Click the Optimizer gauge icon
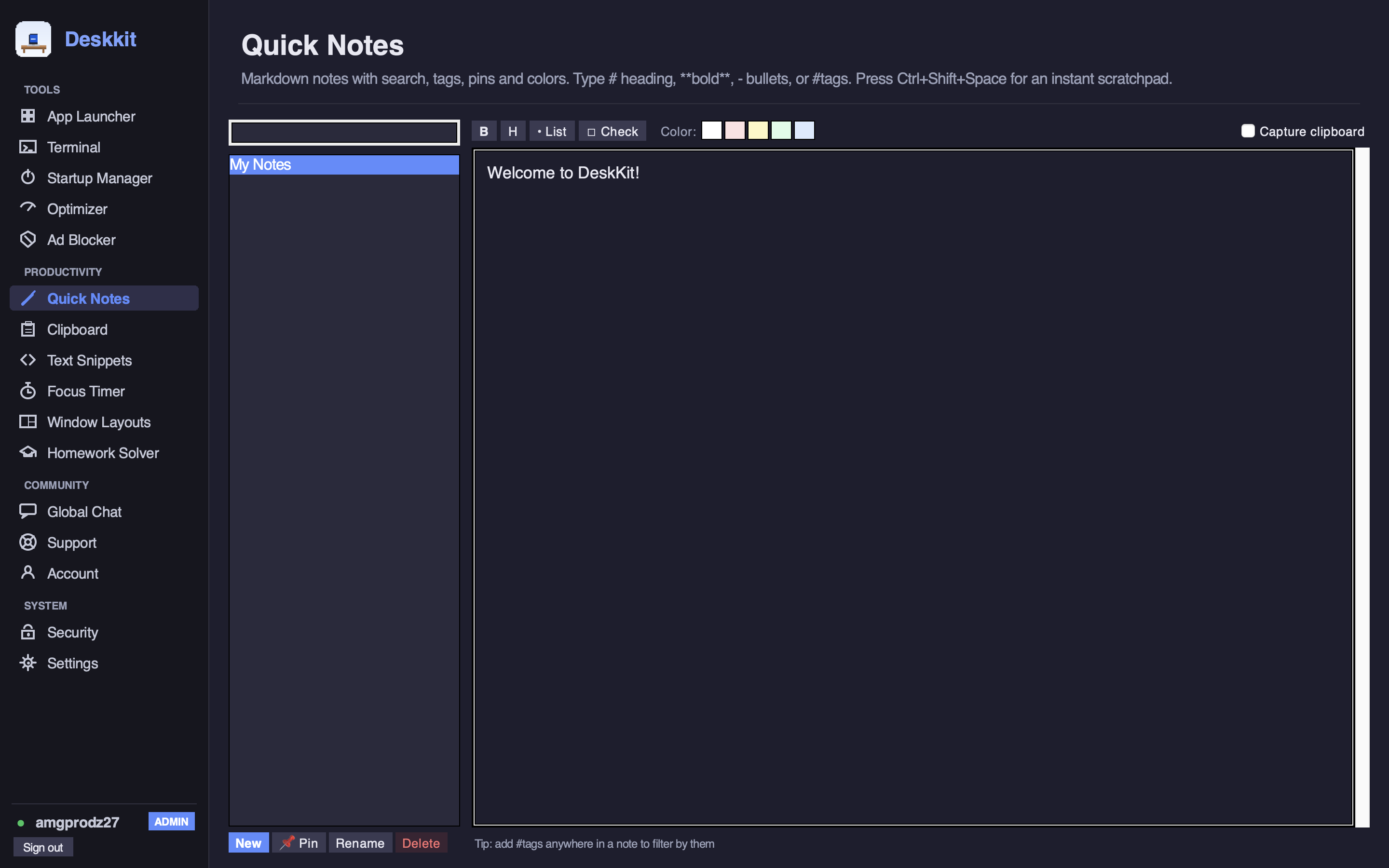This screenshot has height=868, width=1389. point(27,208)
